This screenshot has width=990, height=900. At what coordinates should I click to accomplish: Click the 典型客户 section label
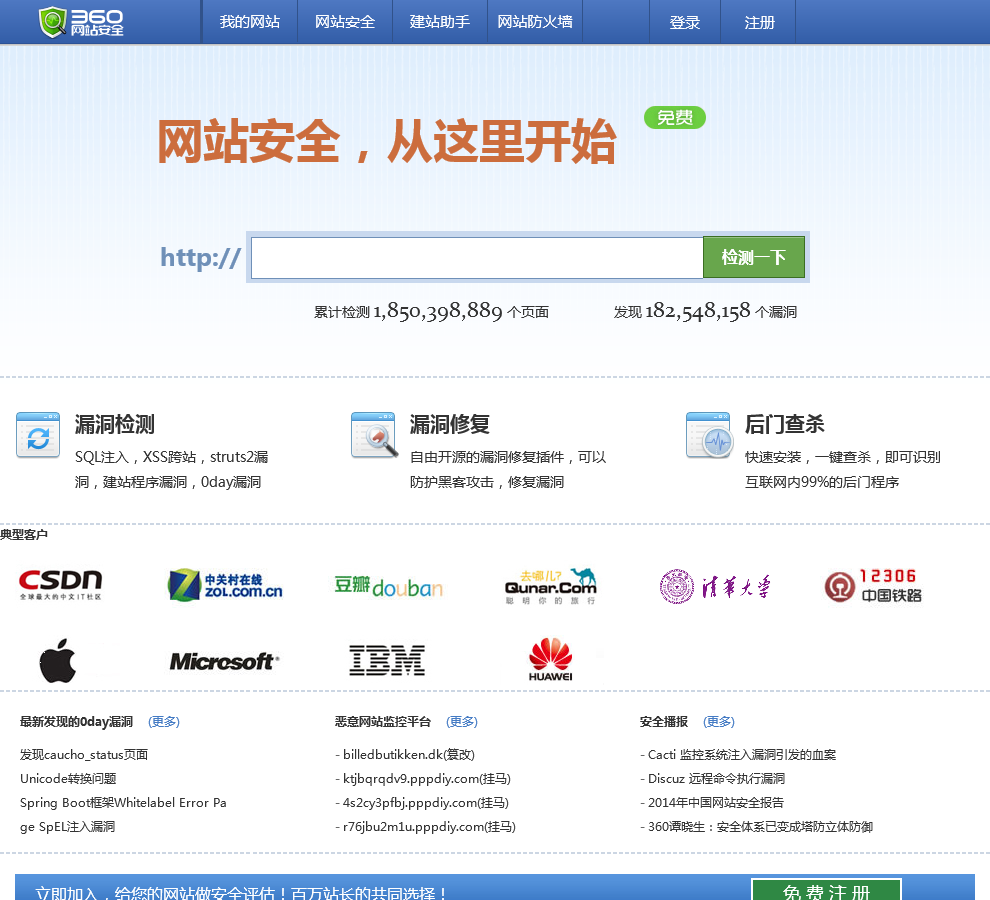click(x=24, y=534)
